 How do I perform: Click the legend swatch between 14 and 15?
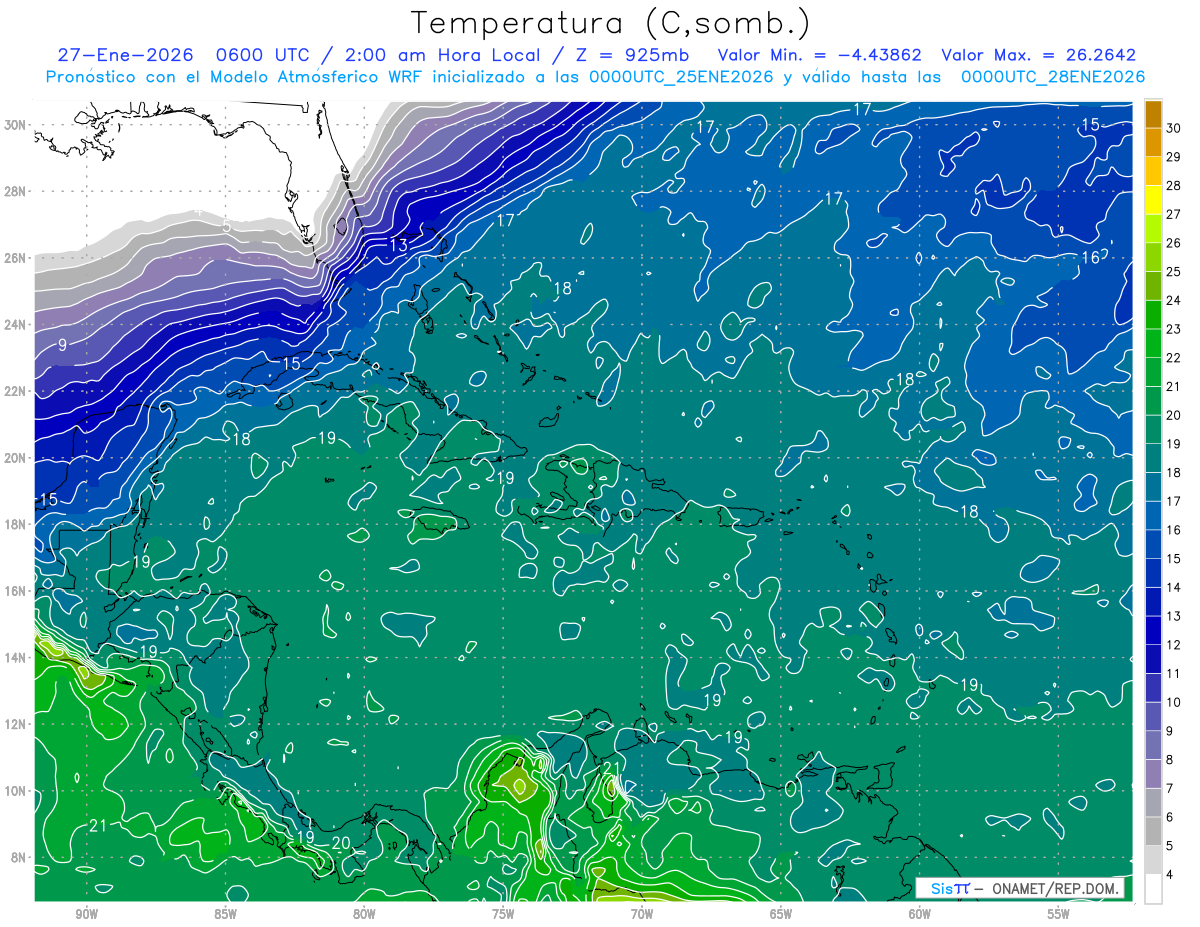coord(1153,573)
